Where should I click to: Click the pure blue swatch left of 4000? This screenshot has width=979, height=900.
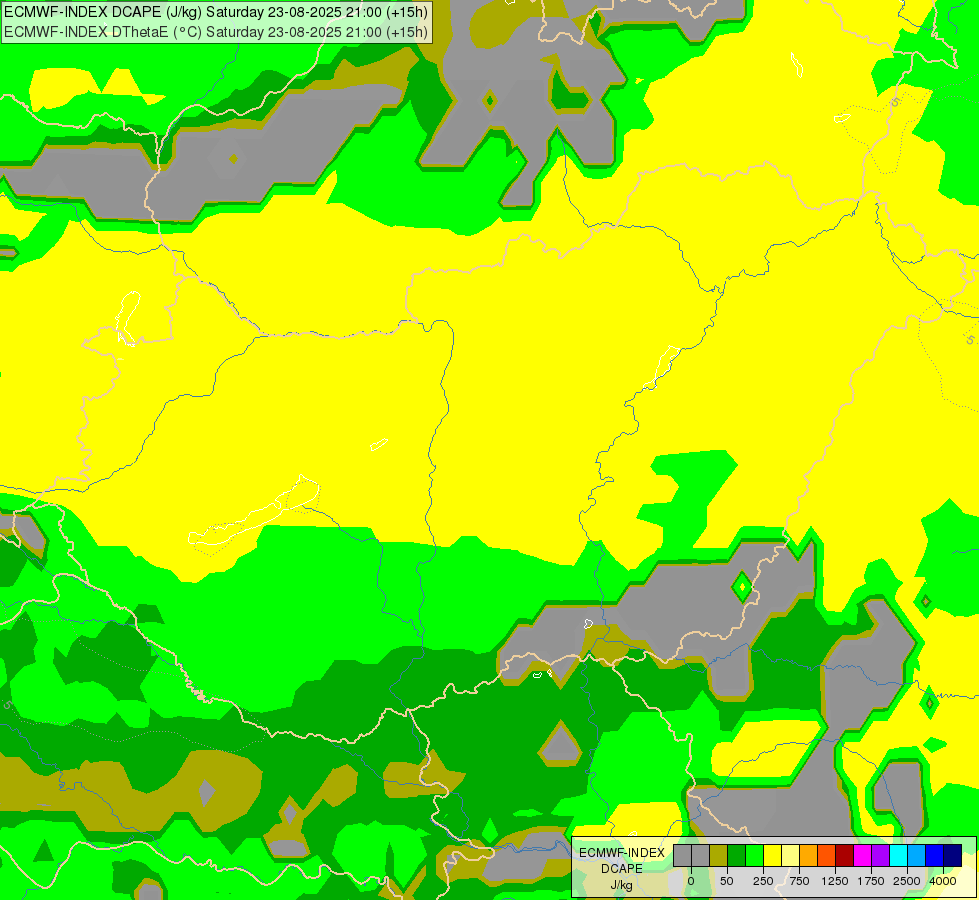[935, 855]
